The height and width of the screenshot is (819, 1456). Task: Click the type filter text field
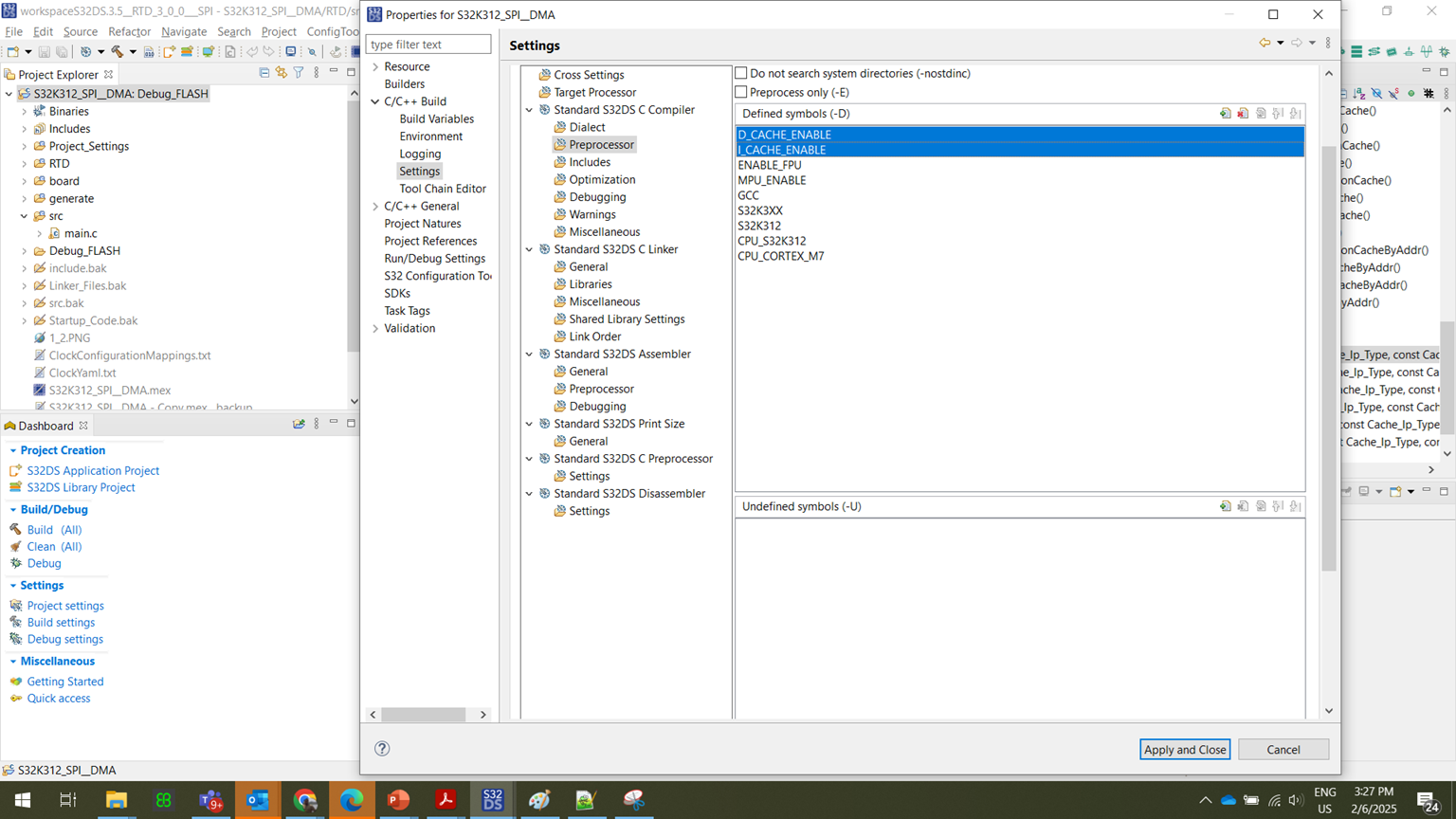click(428, 44)
